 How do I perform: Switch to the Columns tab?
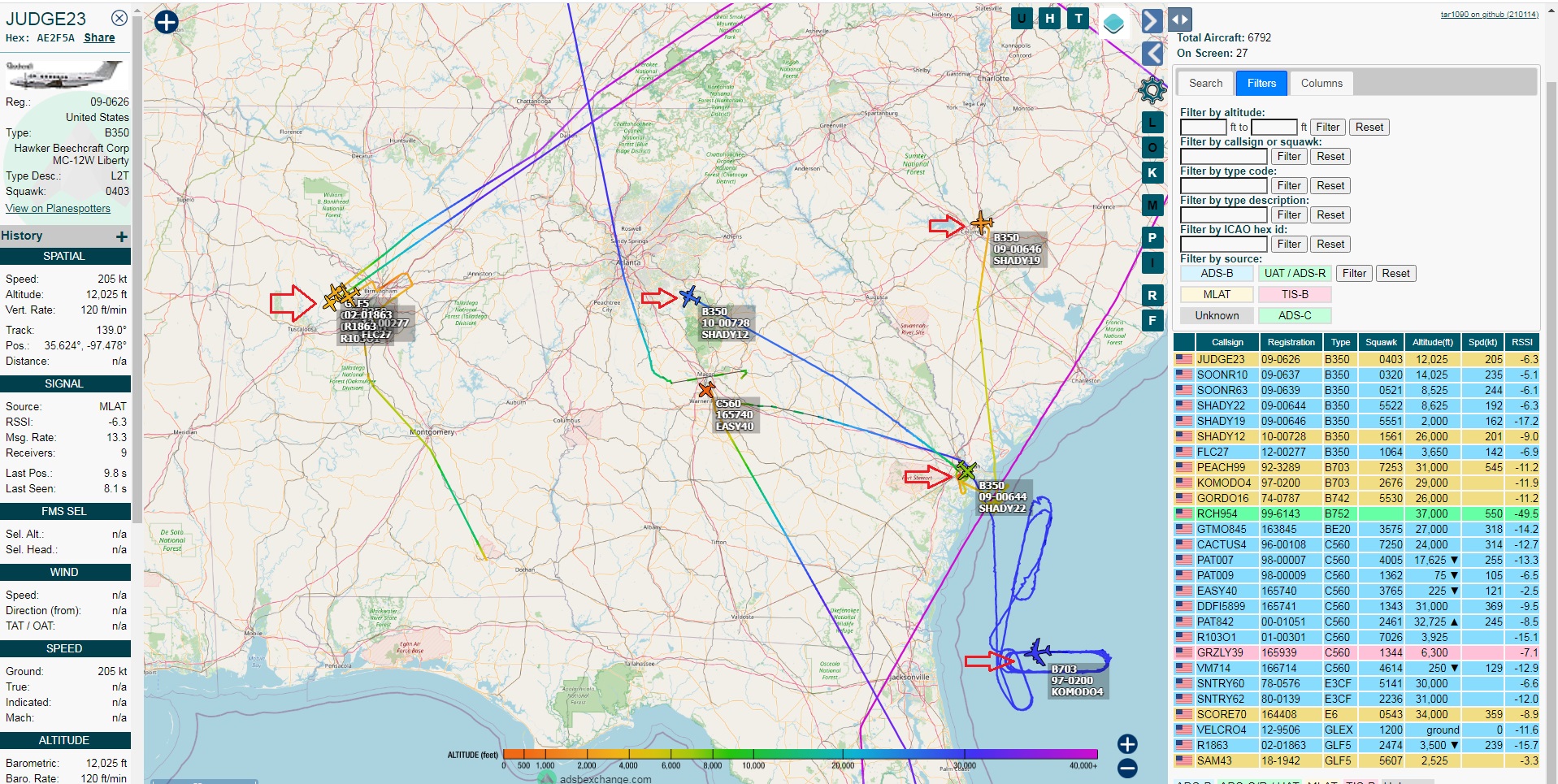tap(1321, 83)
